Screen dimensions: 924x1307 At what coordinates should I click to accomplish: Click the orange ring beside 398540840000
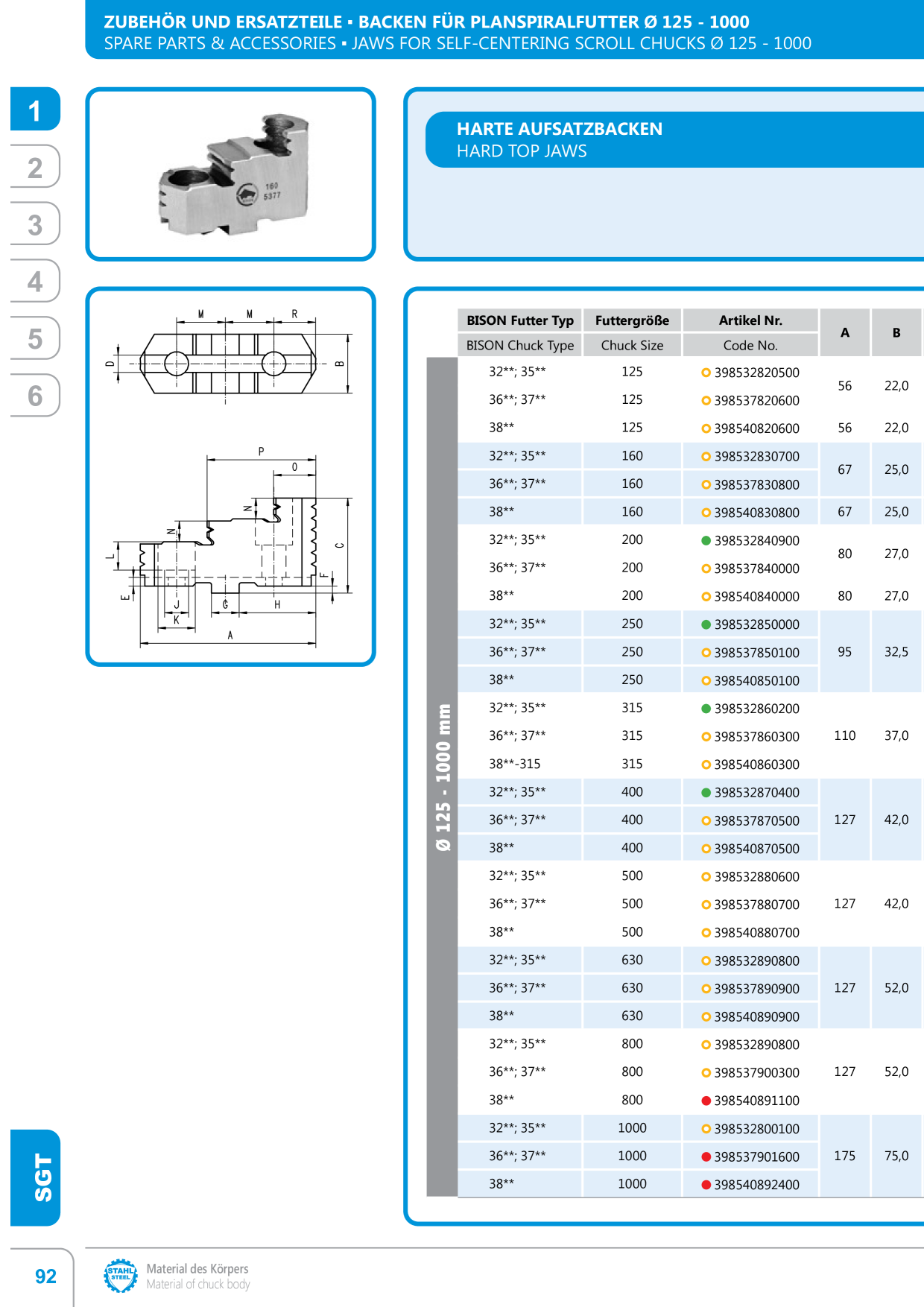coord(706,597)
